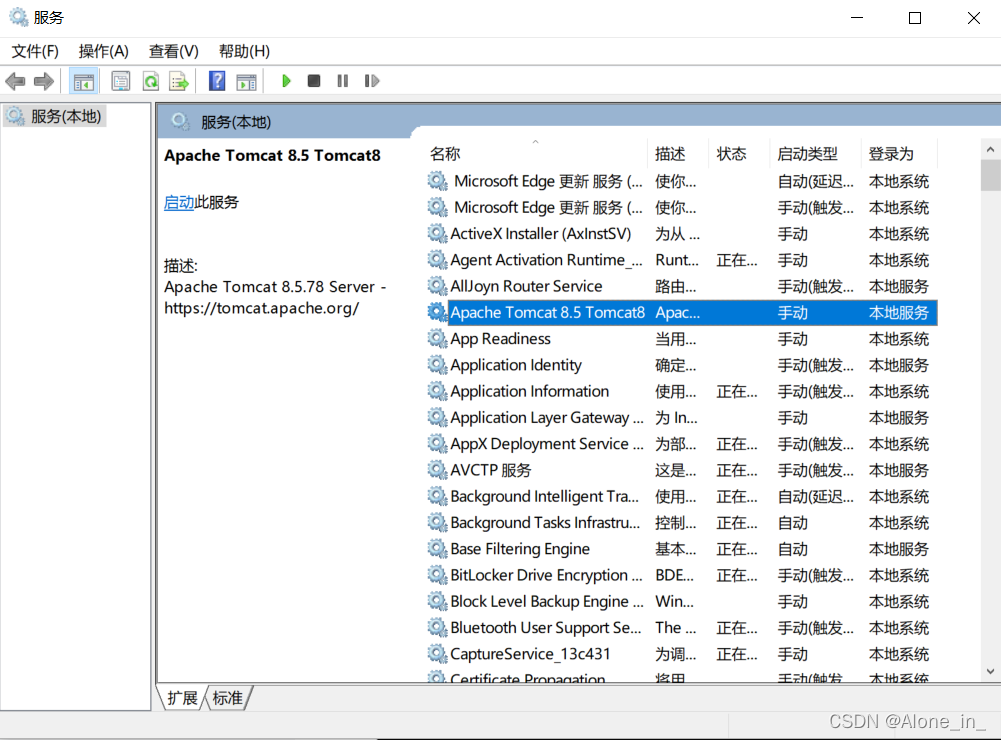Click the Forward arrow in toolbar

pyautogui.click(x=43, y=81)
